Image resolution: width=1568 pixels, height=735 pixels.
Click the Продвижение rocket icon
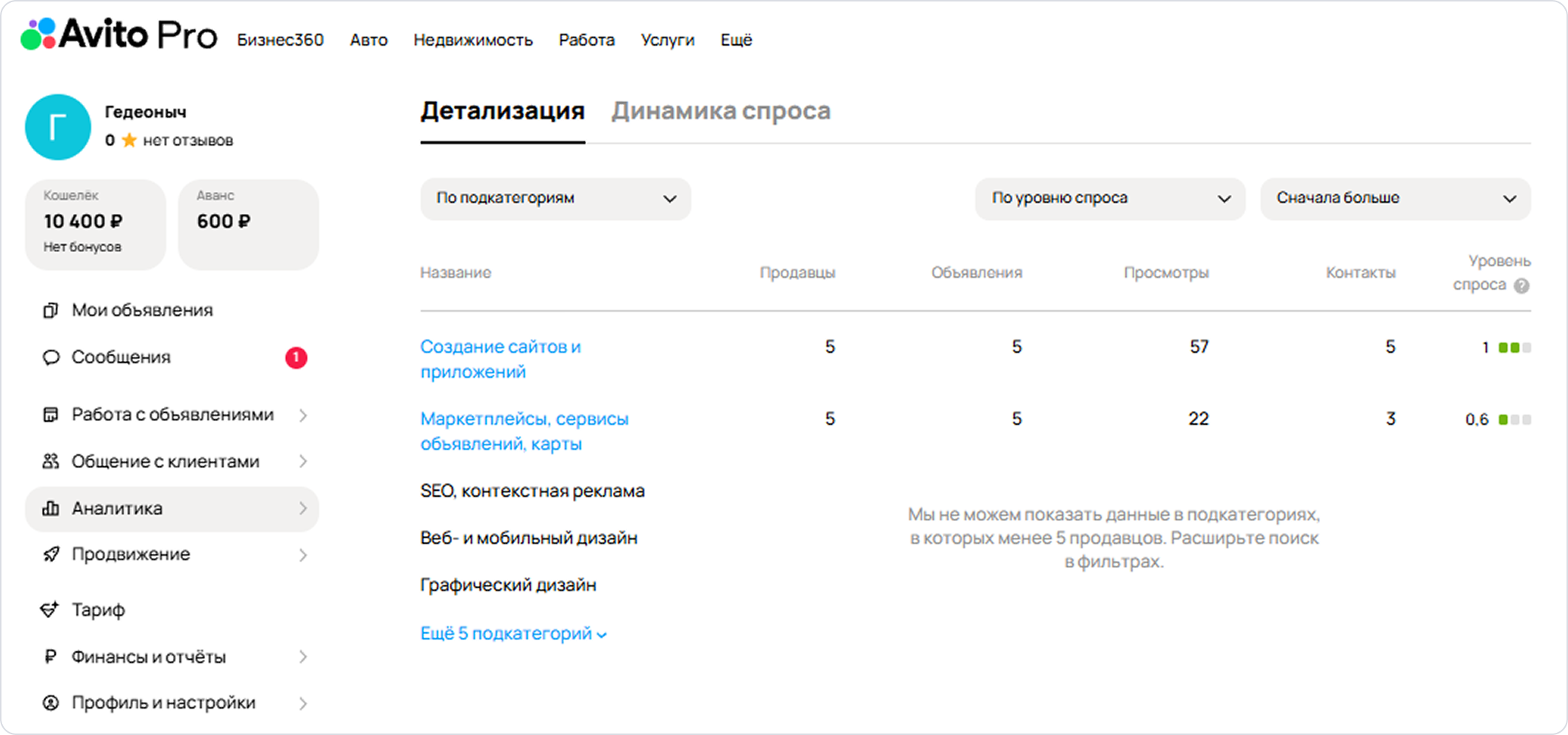50,555
